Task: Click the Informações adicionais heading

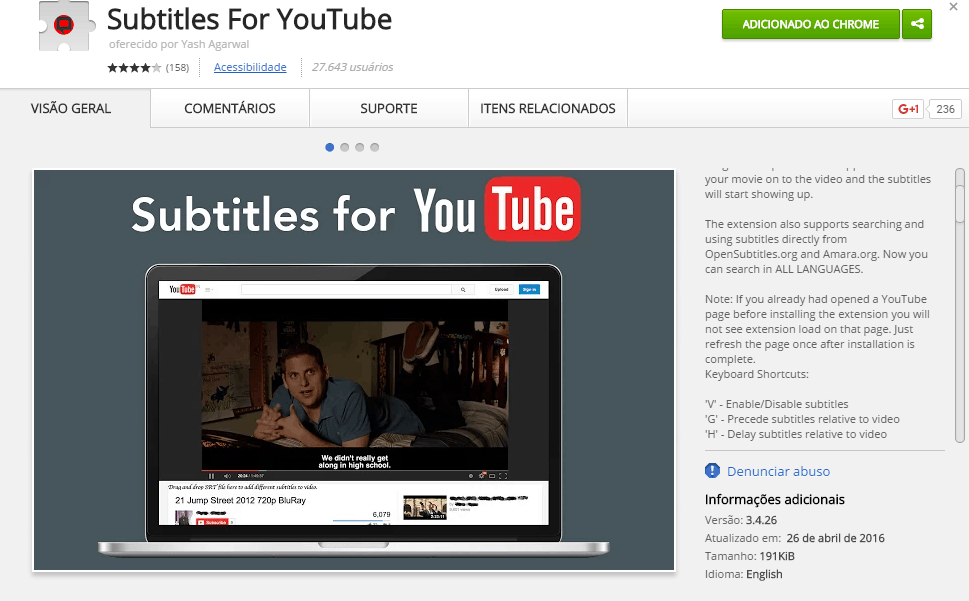Action: point(774,499)
